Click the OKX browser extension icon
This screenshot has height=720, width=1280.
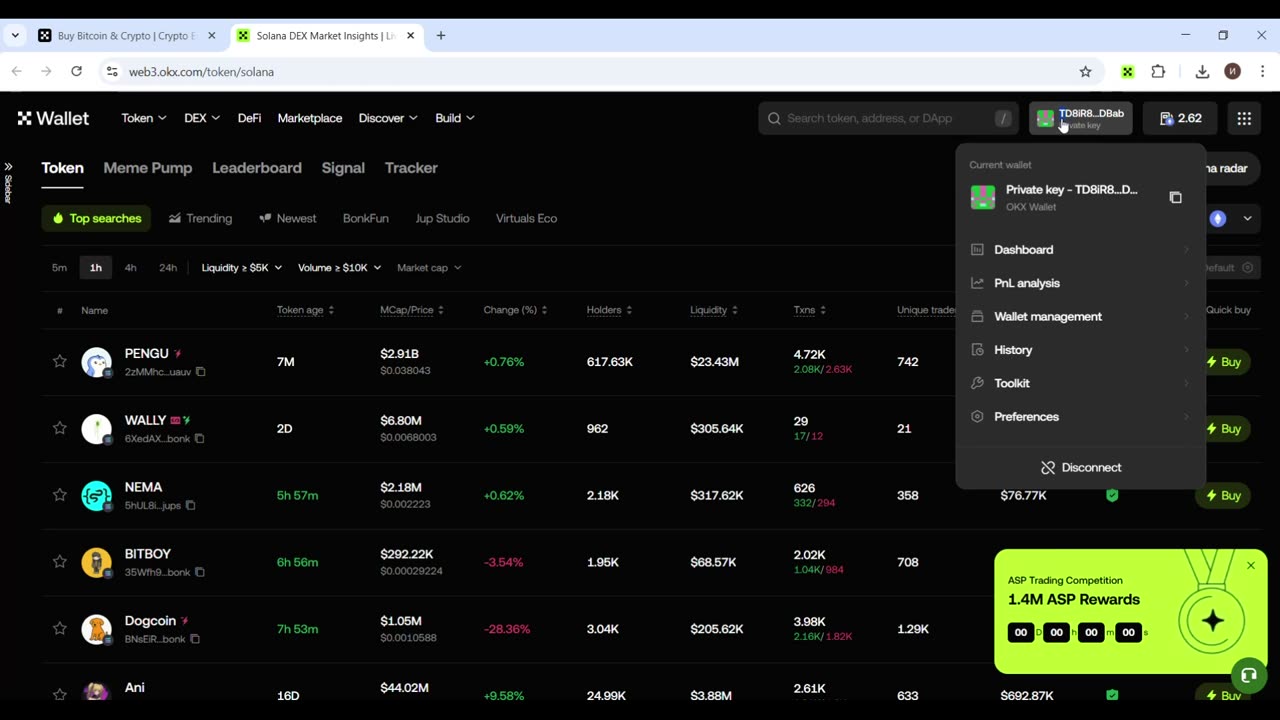click(1127, 72)
